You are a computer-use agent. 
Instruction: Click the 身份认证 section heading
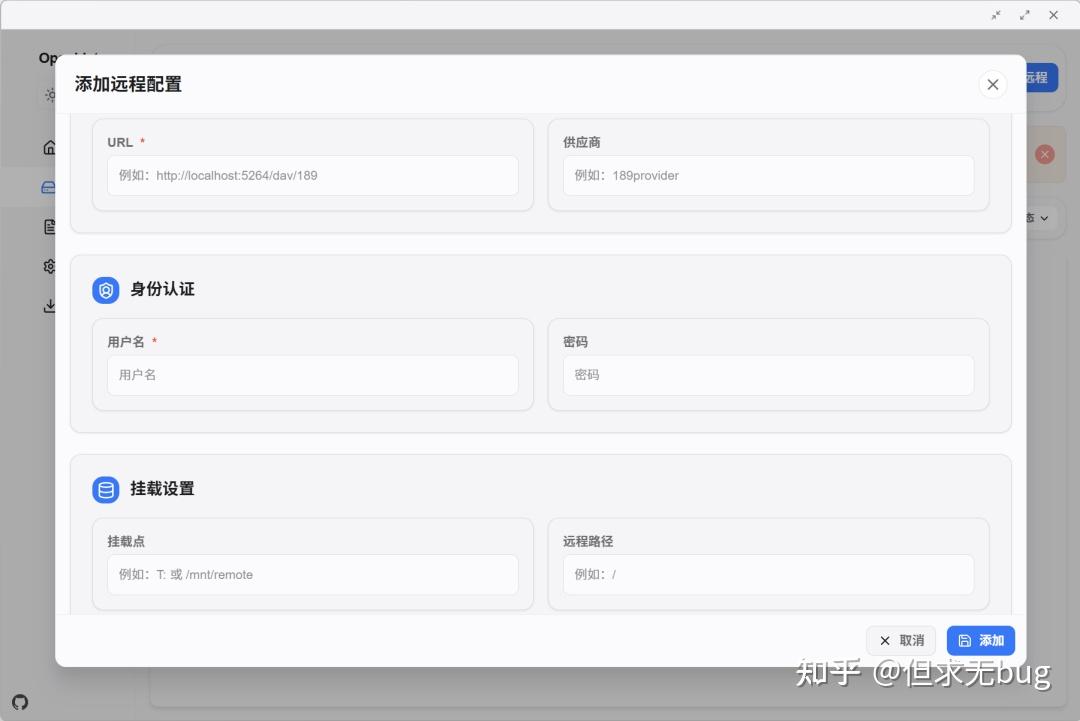163,289
